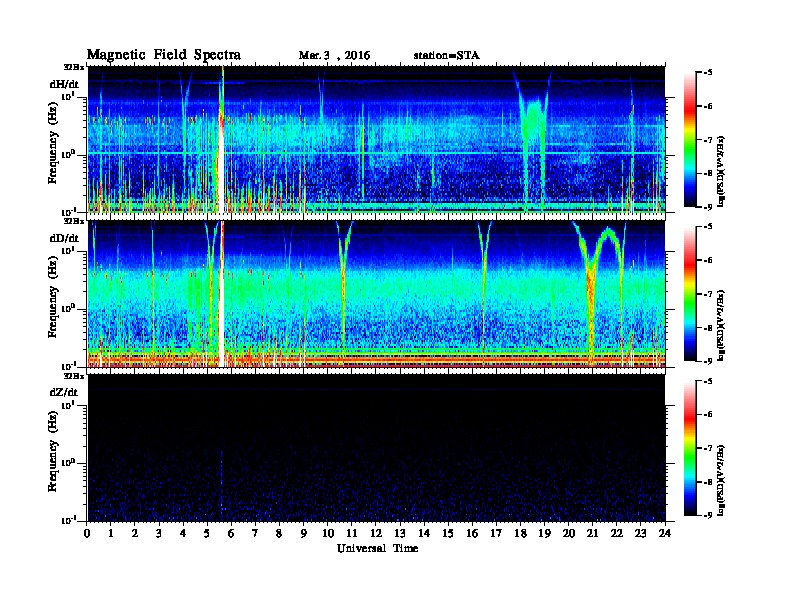Click hour tick label "11" on the time axis
Viewport: 792px width, 612px height.
click(x=352, y=534)
